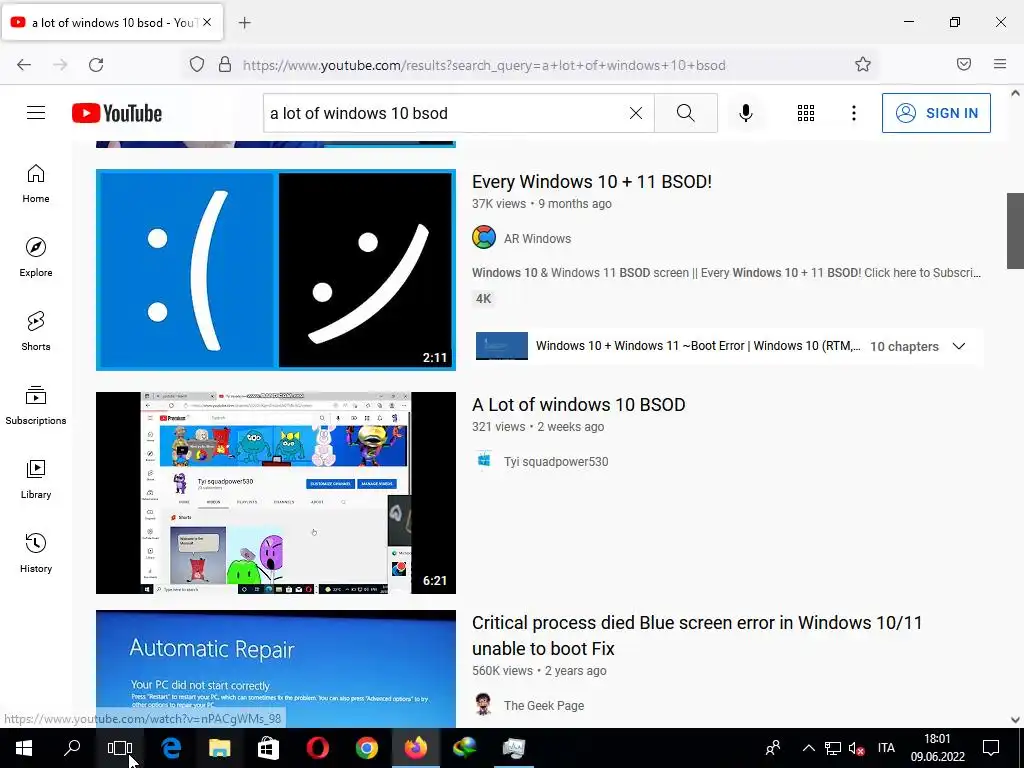Open the YouTube apps grid icon
The width and height of the screenshot is (1024, 768).
(x=806, y=113)
